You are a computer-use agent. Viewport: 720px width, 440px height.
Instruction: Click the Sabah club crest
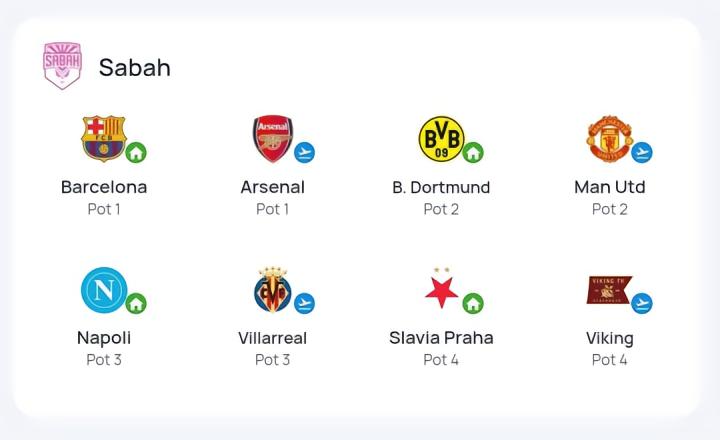pos(62,66)
